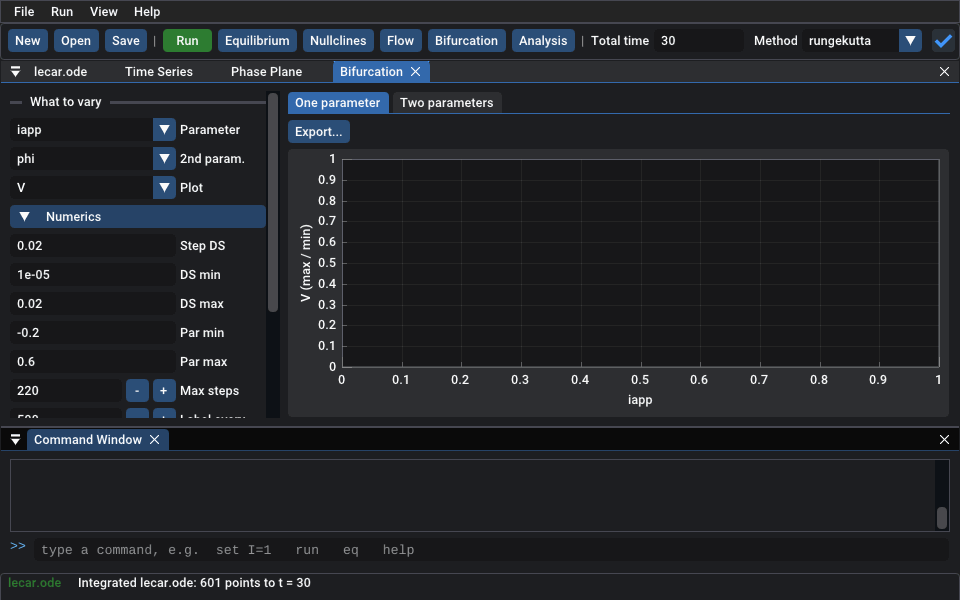Open the Plot dropdown showing V
This screenshot has width=960, height=600.
click(x=164, y=188)
